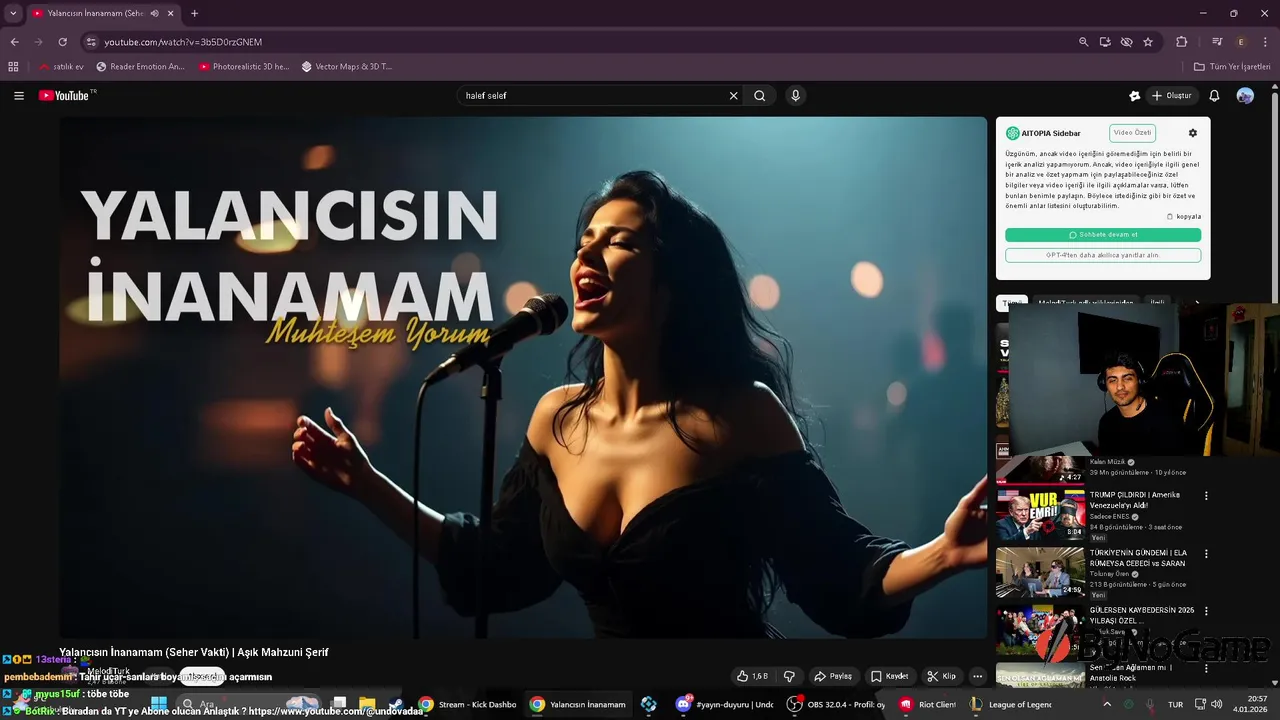Open the Photorealistic 3D bookmark
1280x720 pixels.
coord(244,67)
